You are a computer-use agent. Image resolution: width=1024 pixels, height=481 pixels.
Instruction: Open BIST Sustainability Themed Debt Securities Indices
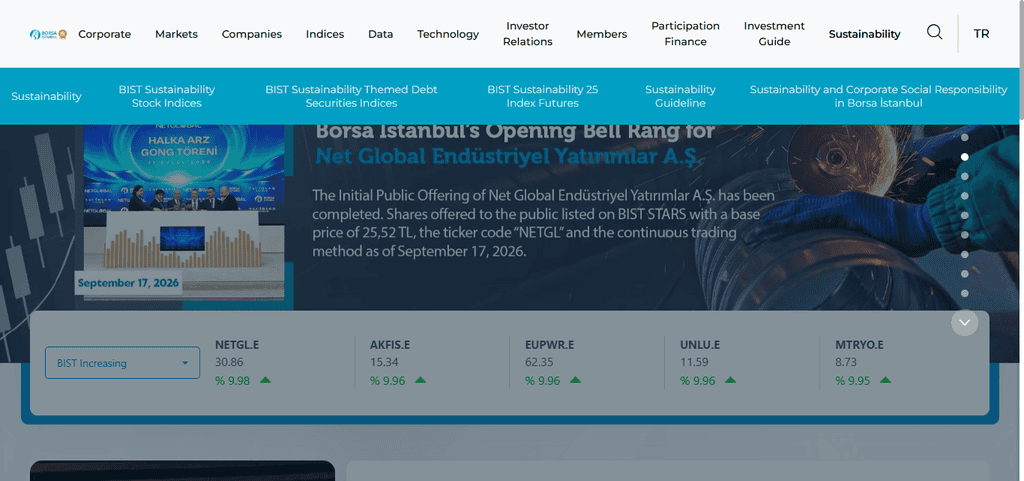(x=351, y=96)
